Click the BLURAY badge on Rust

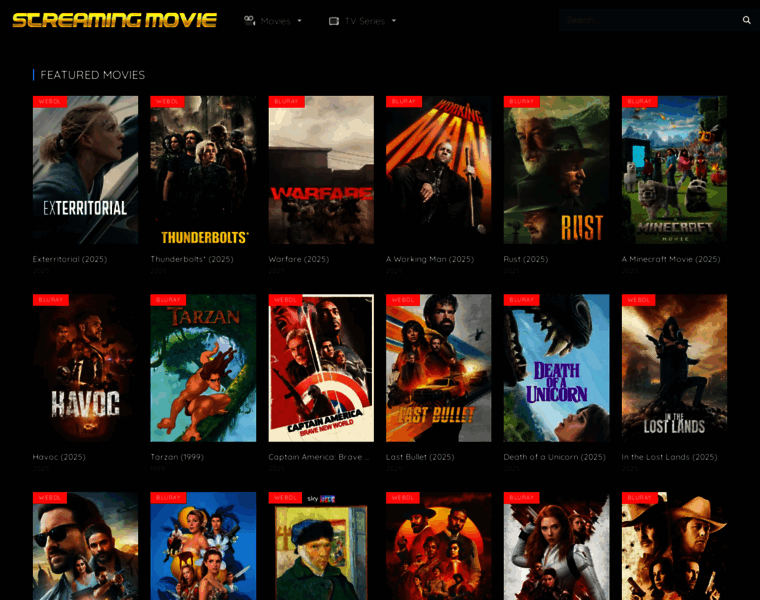522,101
